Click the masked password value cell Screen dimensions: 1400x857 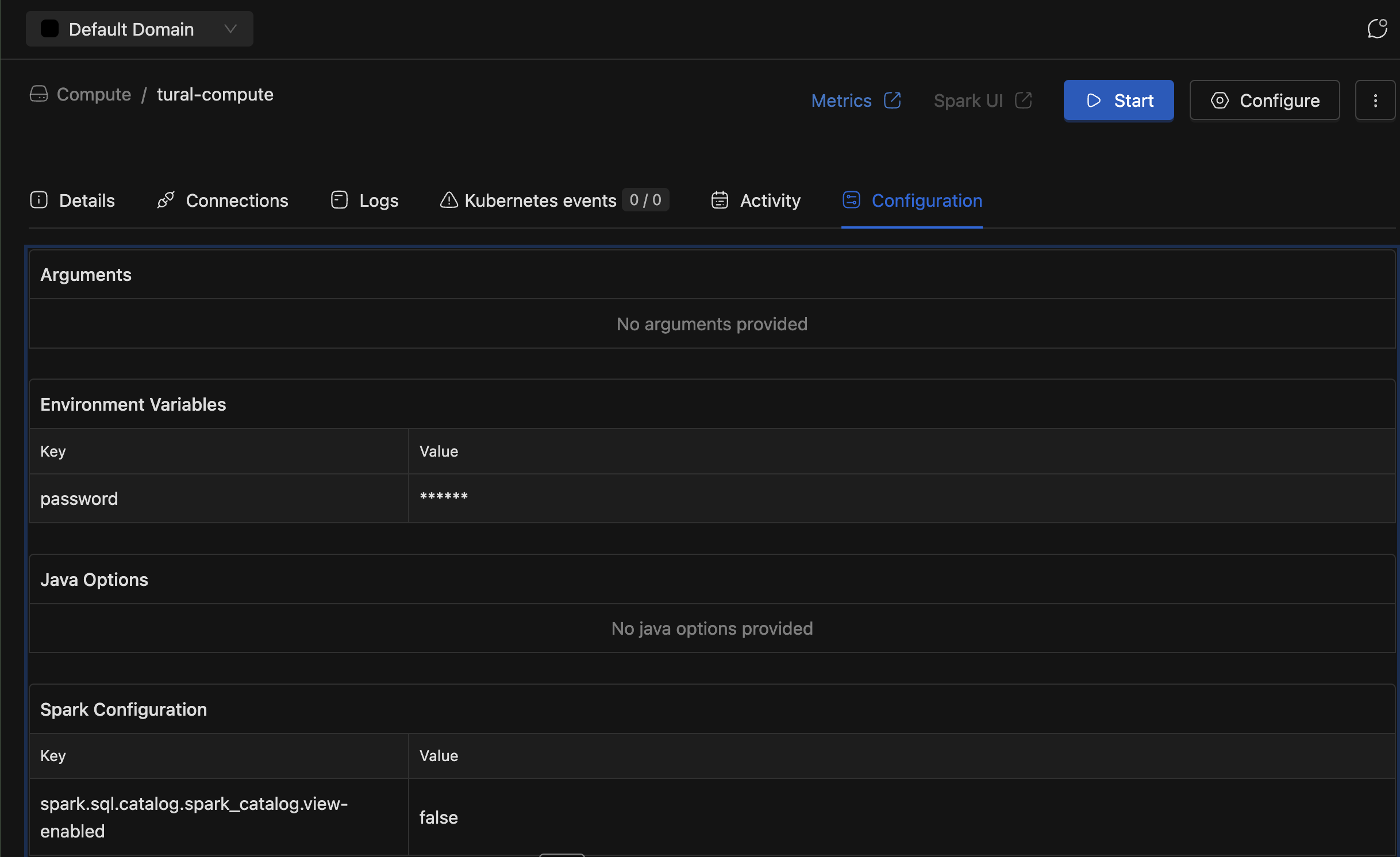click(444, 497)
